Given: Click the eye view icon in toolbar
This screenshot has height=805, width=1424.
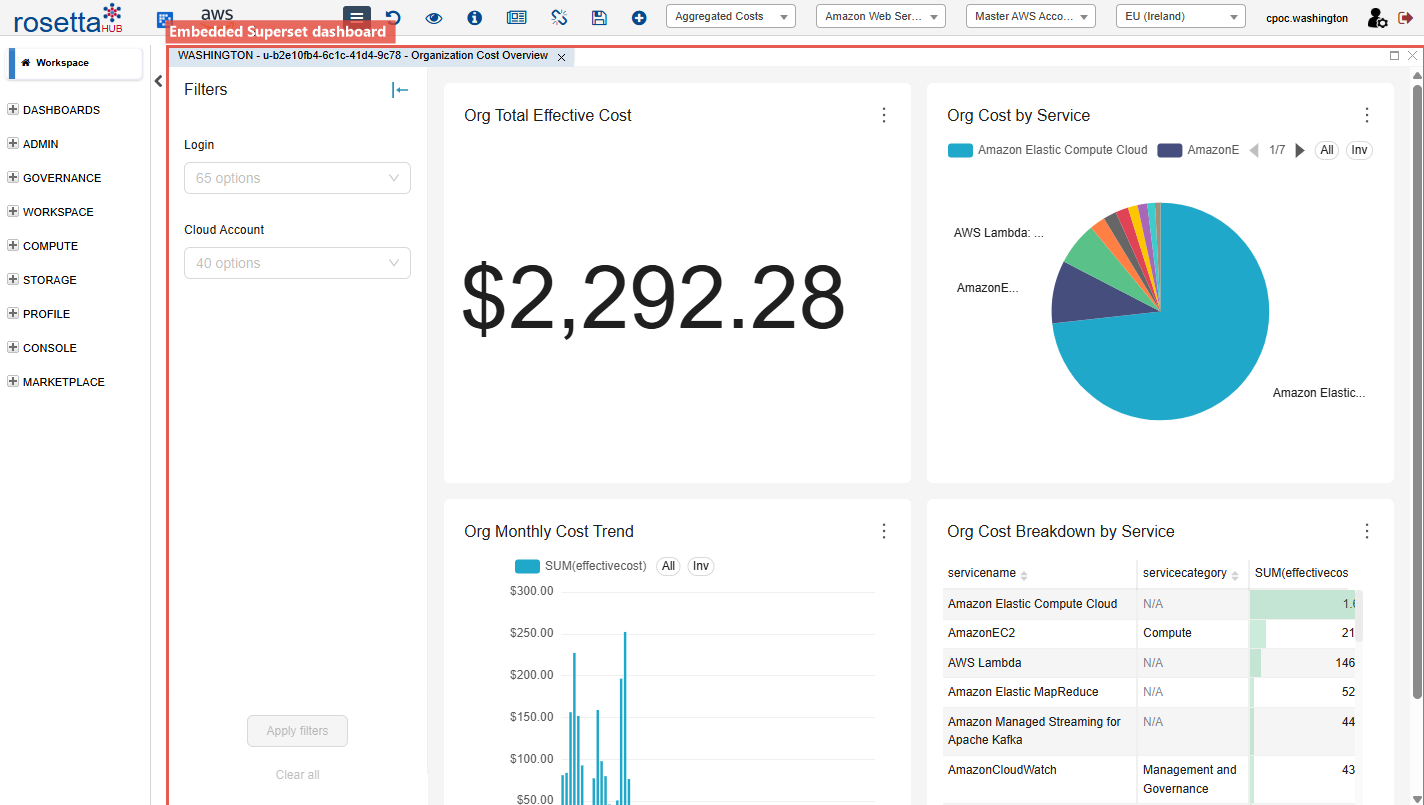Looking at the screenshot, I should click(433, 17).
